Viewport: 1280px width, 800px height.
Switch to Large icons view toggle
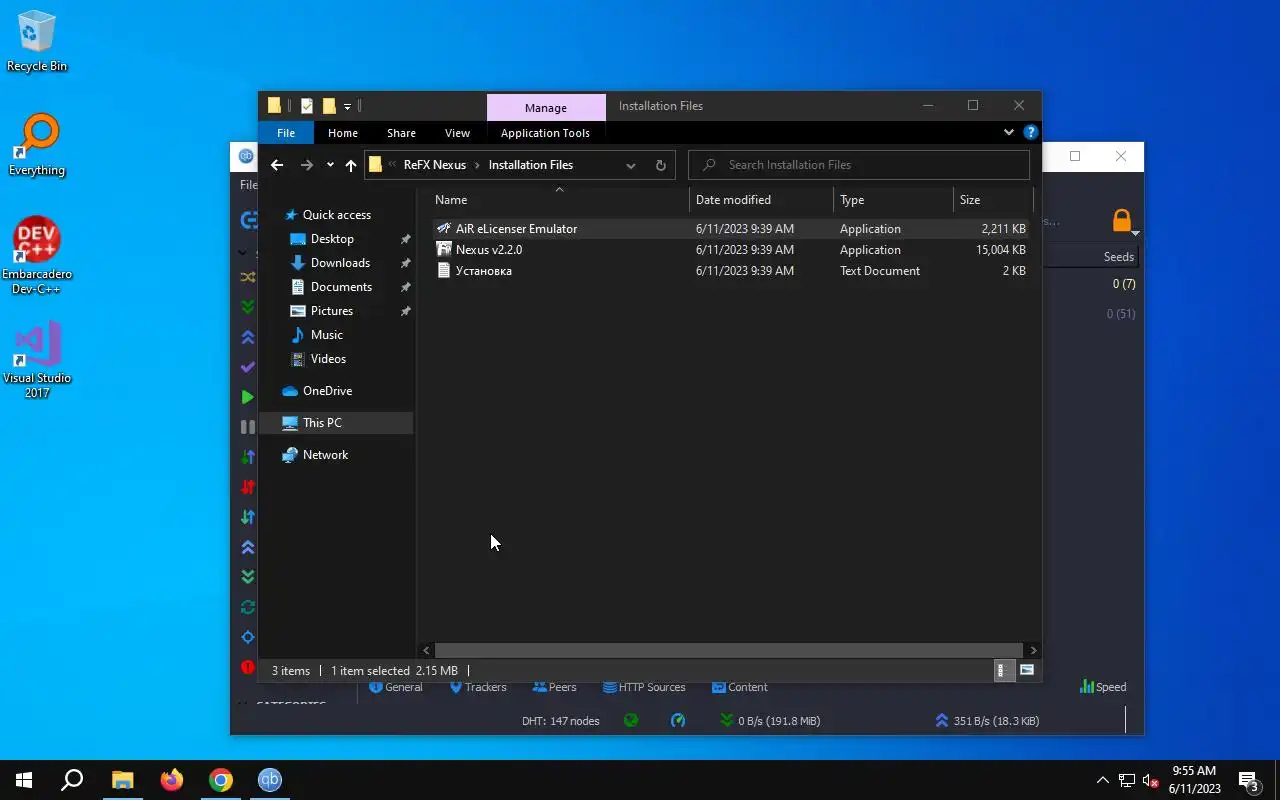click(x=1027, y=671)
